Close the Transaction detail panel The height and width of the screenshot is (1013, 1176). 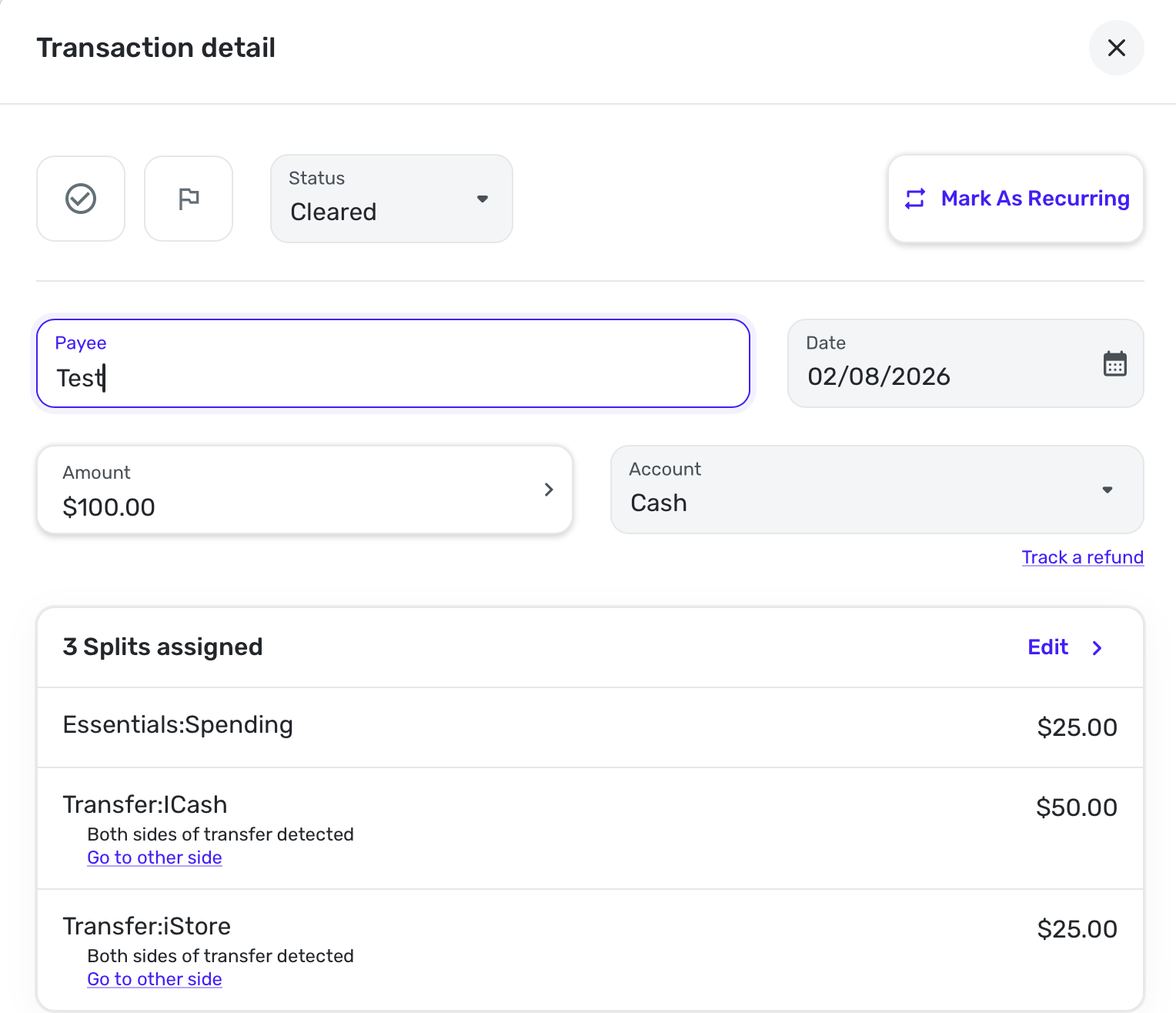1116,48
